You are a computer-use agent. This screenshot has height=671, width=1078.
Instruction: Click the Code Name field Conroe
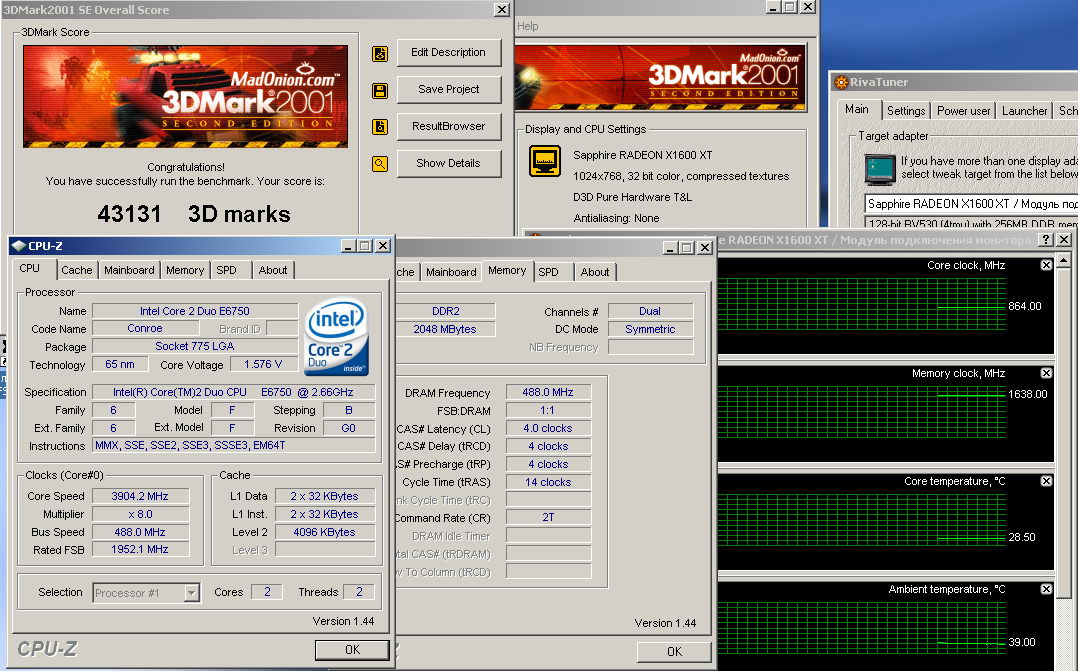144,329
